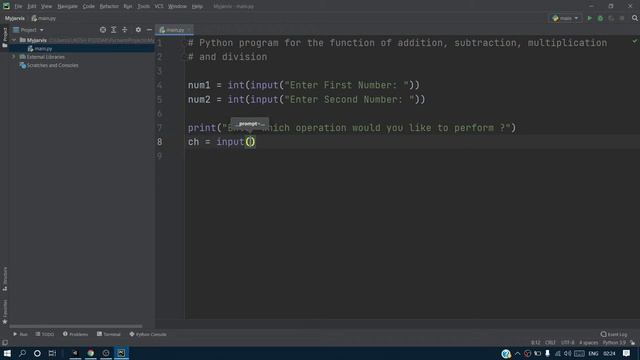Click the grayed-out stop icon

click(622, 18)
